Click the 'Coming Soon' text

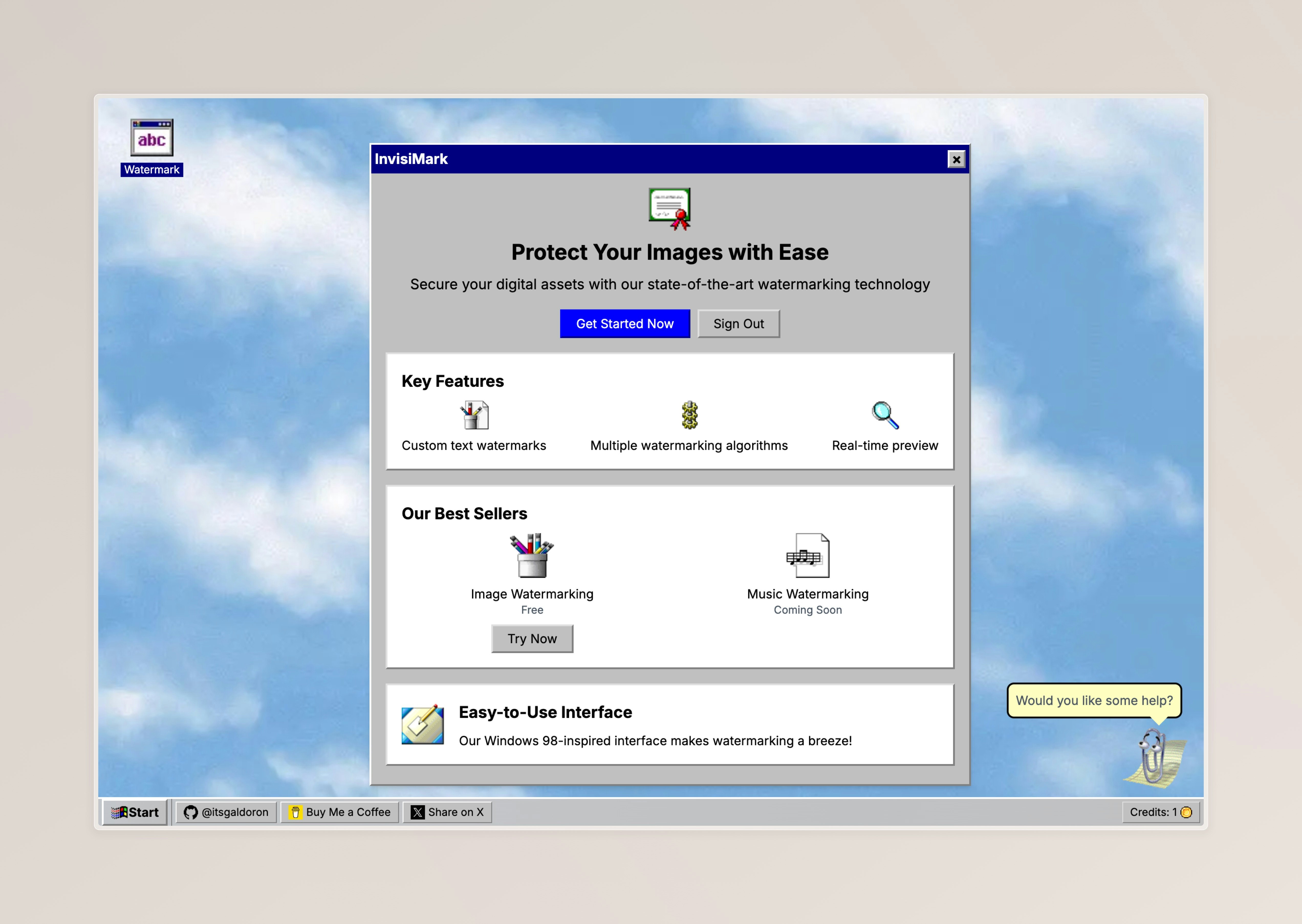pyautogui.click(x=808, y=610)
